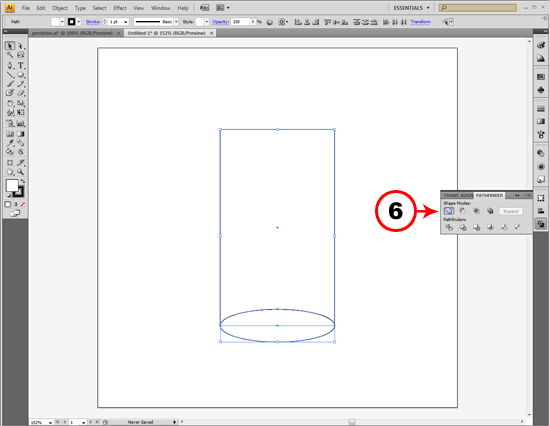
Task: Click the Expand button in Pathfinder
Action: pos(511,211)
